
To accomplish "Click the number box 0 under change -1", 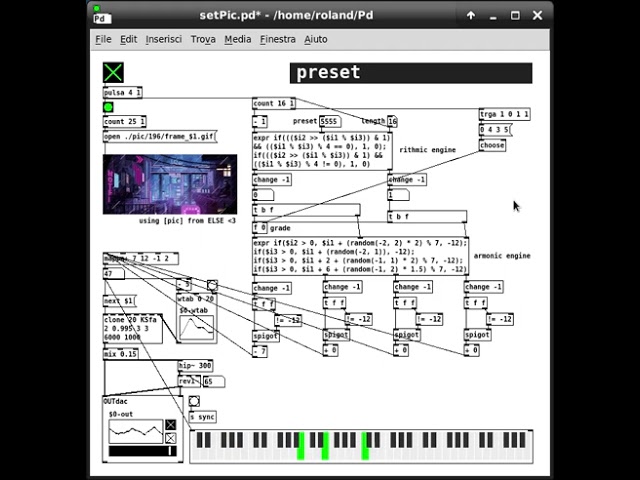I will (263, 195).
